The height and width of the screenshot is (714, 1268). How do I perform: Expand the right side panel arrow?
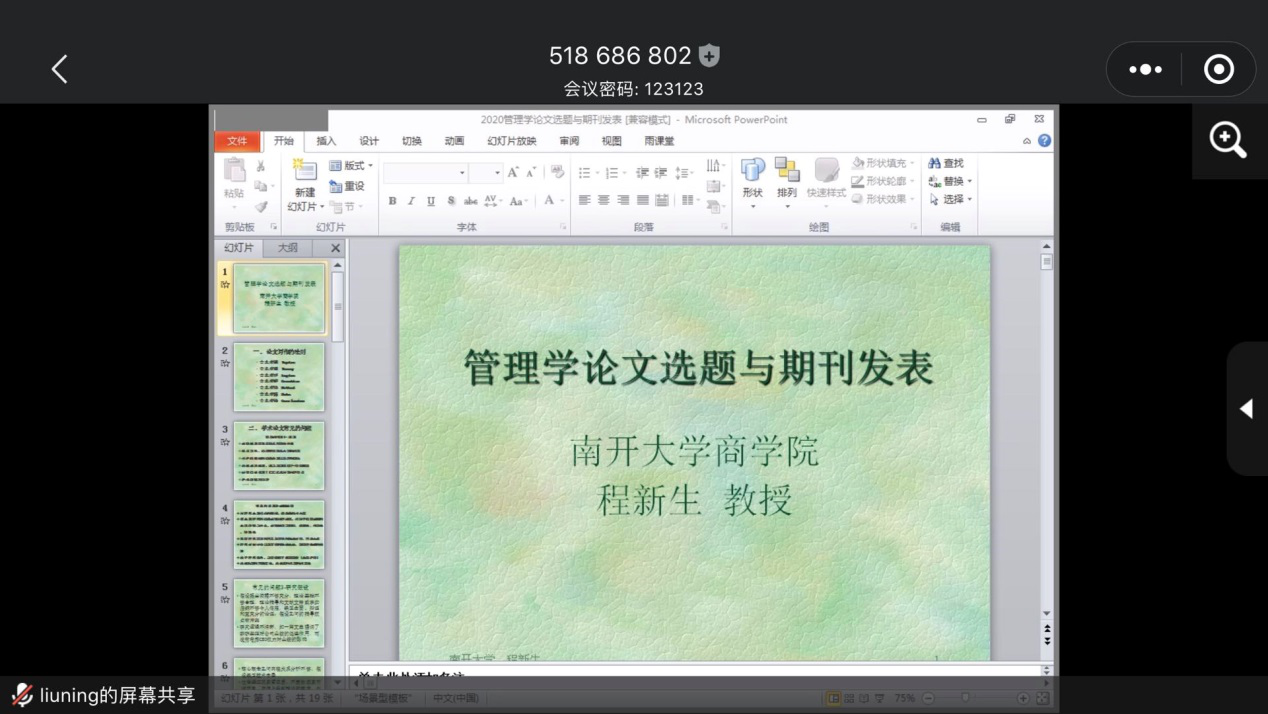(1246, 408)
